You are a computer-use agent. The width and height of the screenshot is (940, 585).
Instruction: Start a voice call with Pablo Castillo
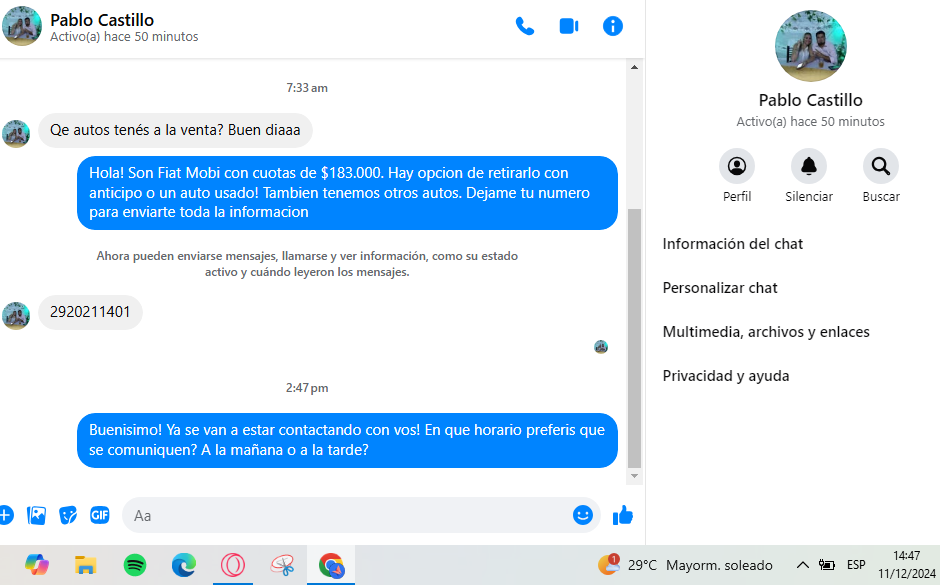click(x=525, y=26)
